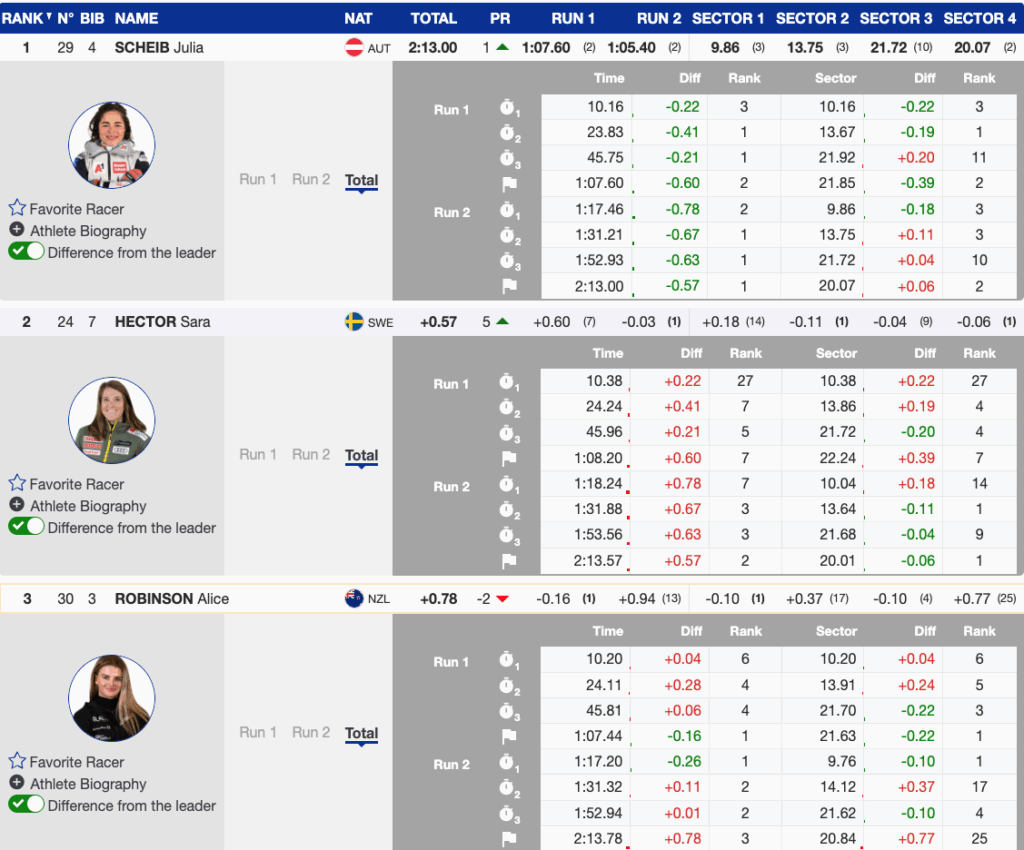Click the star icon for Alice Robinson
1024x850 pixels.
[x=17, y=761]
